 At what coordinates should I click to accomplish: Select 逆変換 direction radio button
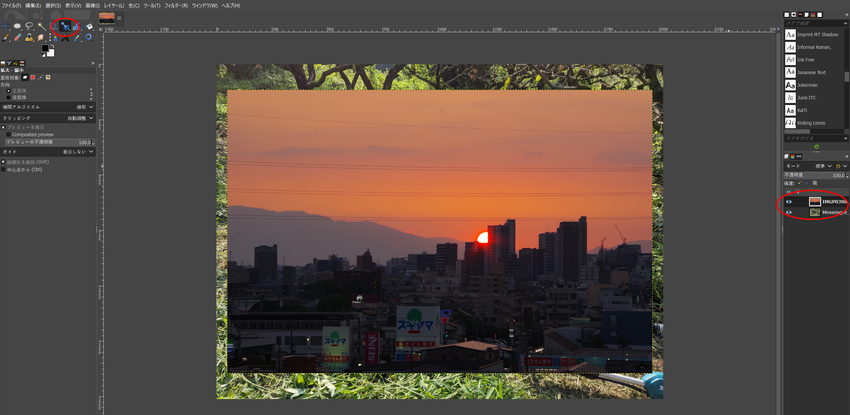tap(9, 98)
